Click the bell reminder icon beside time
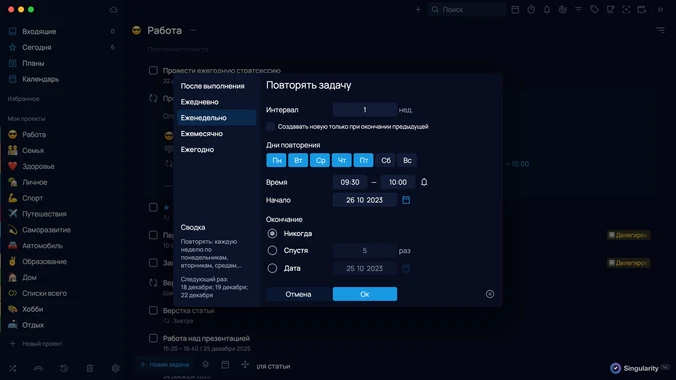Viewport: 676px width, 380px height. point(424,182)
